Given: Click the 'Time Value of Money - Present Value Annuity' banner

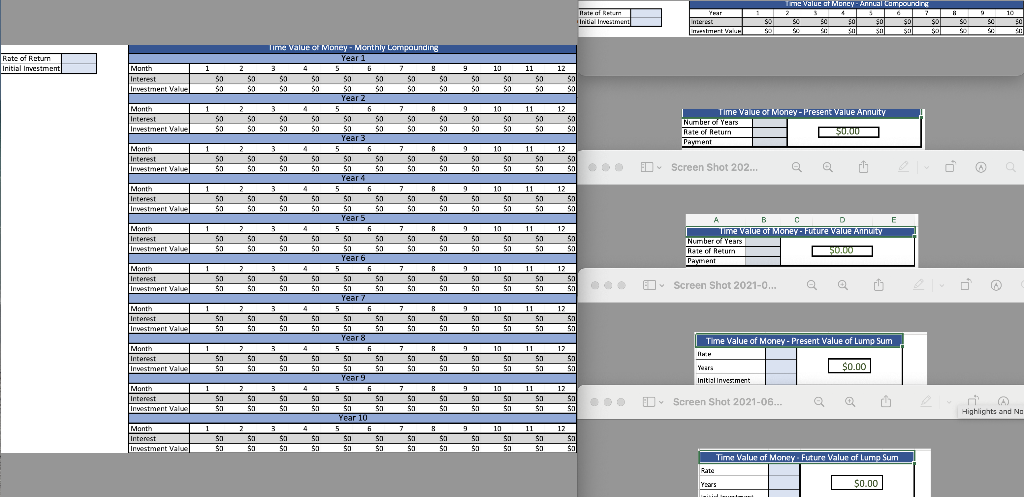Looking at the screenshot, I should point(802,112).
